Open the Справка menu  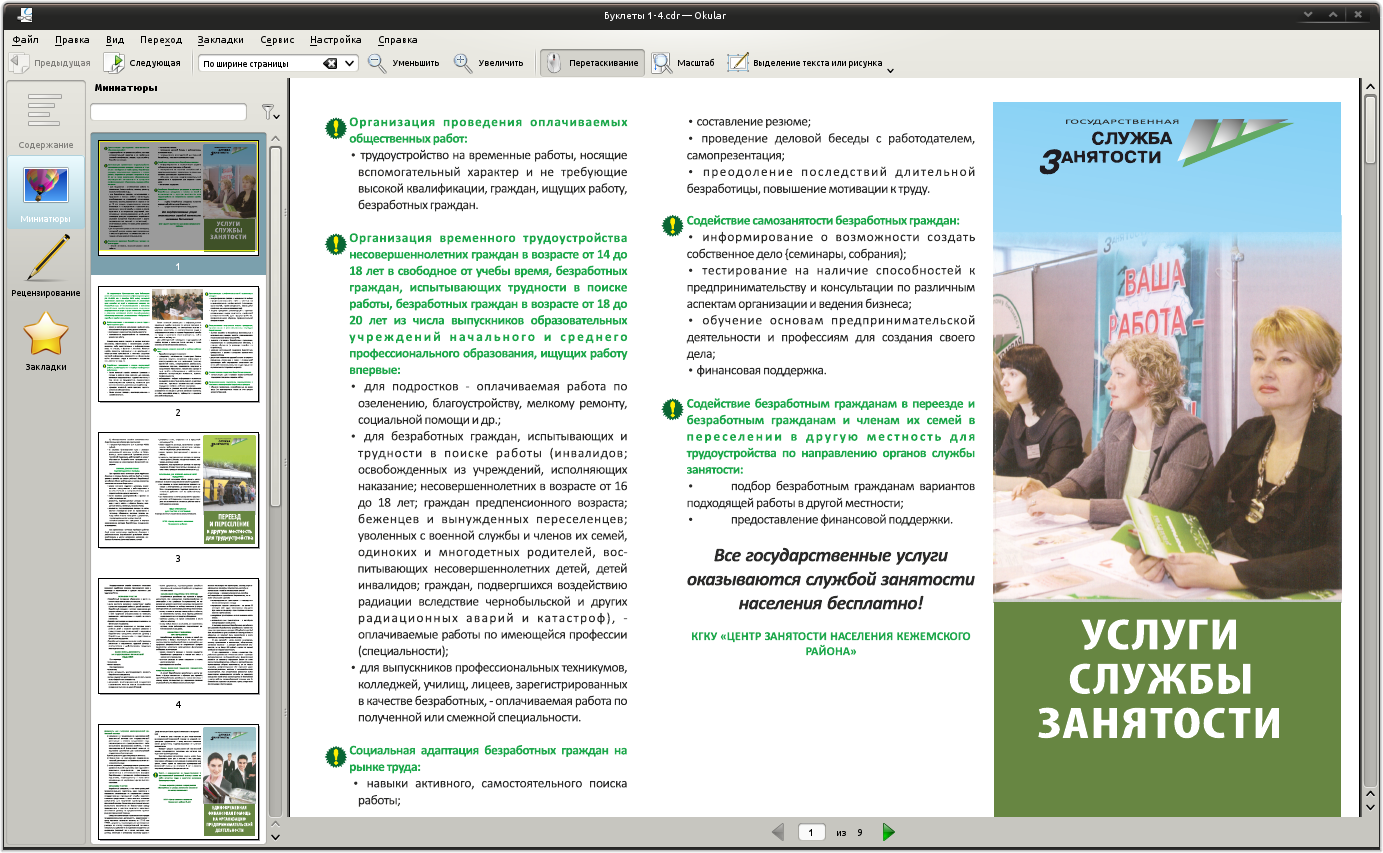398,40
